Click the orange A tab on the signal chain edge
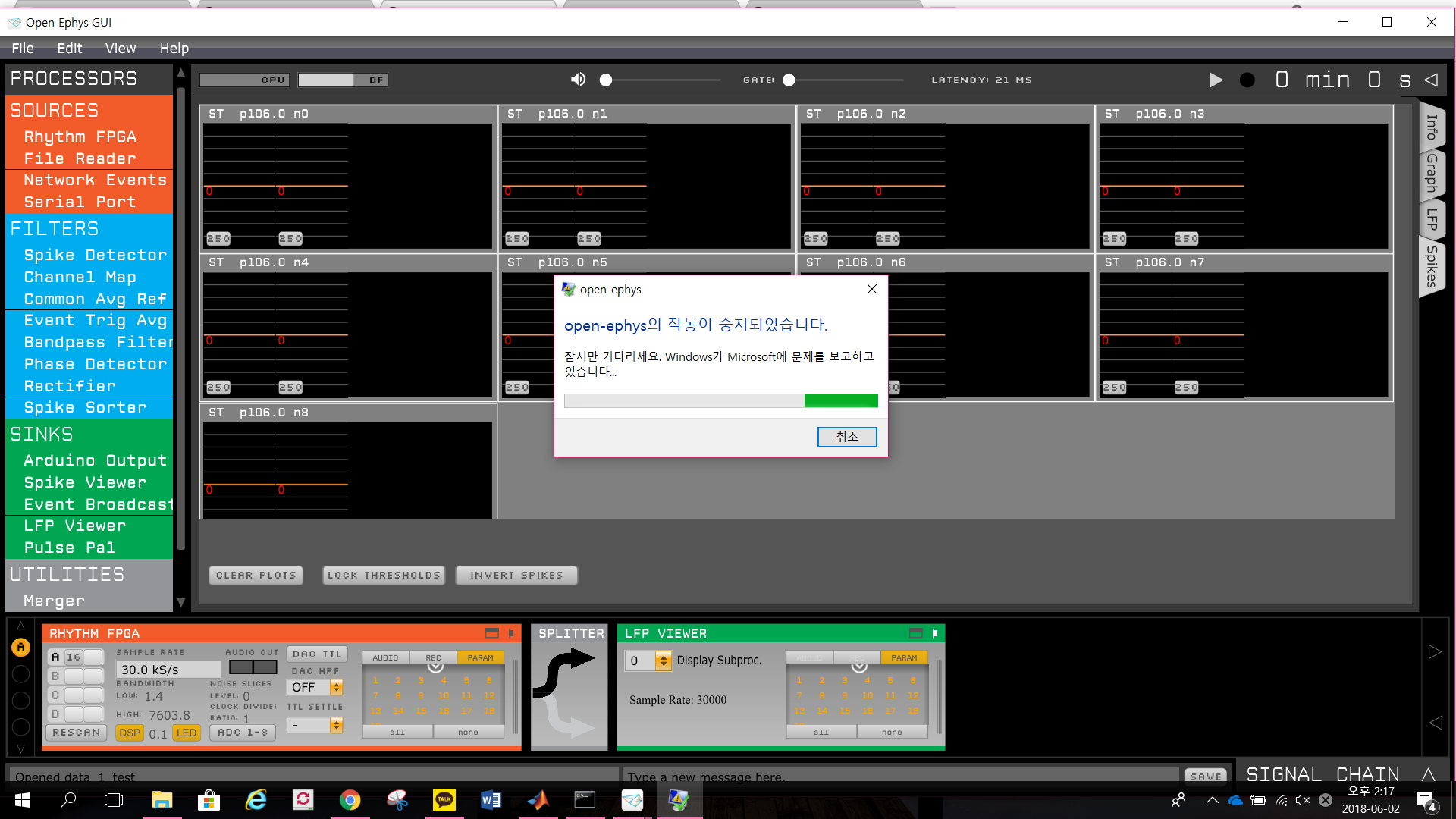This screenshot has width=1456, height=819. [x=20, y=647]
